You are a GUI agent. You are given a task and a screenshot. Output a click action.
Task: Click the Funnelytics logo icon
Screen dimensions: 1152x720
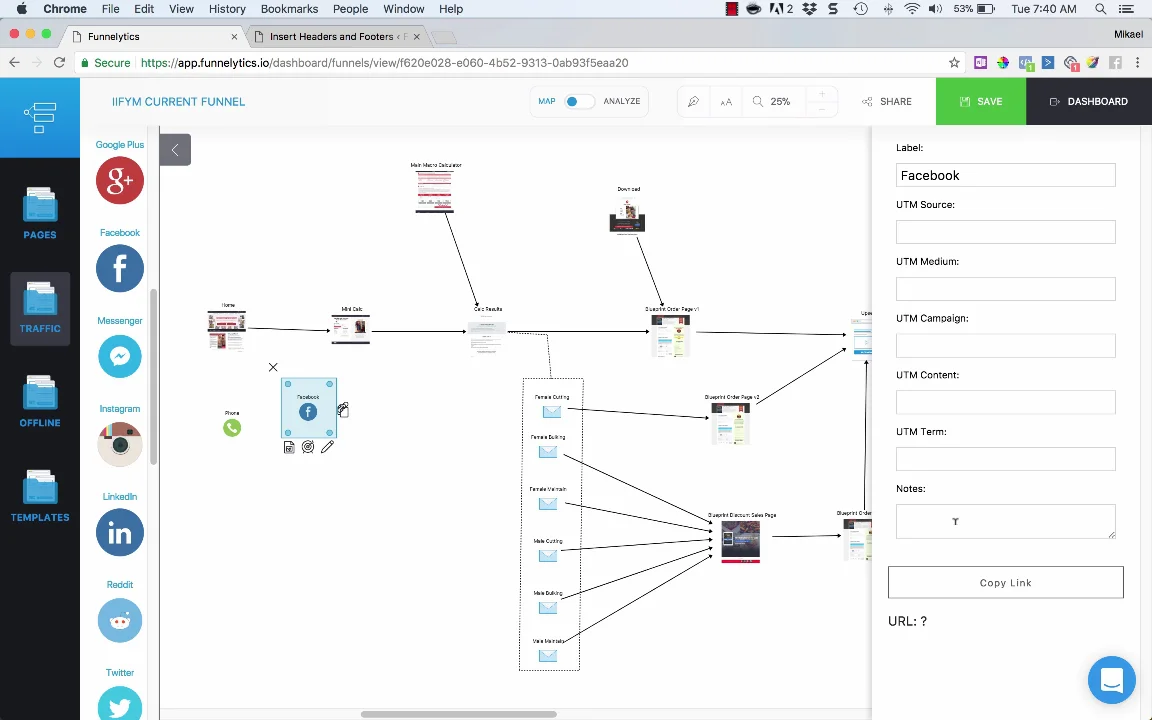pos(40,118)
